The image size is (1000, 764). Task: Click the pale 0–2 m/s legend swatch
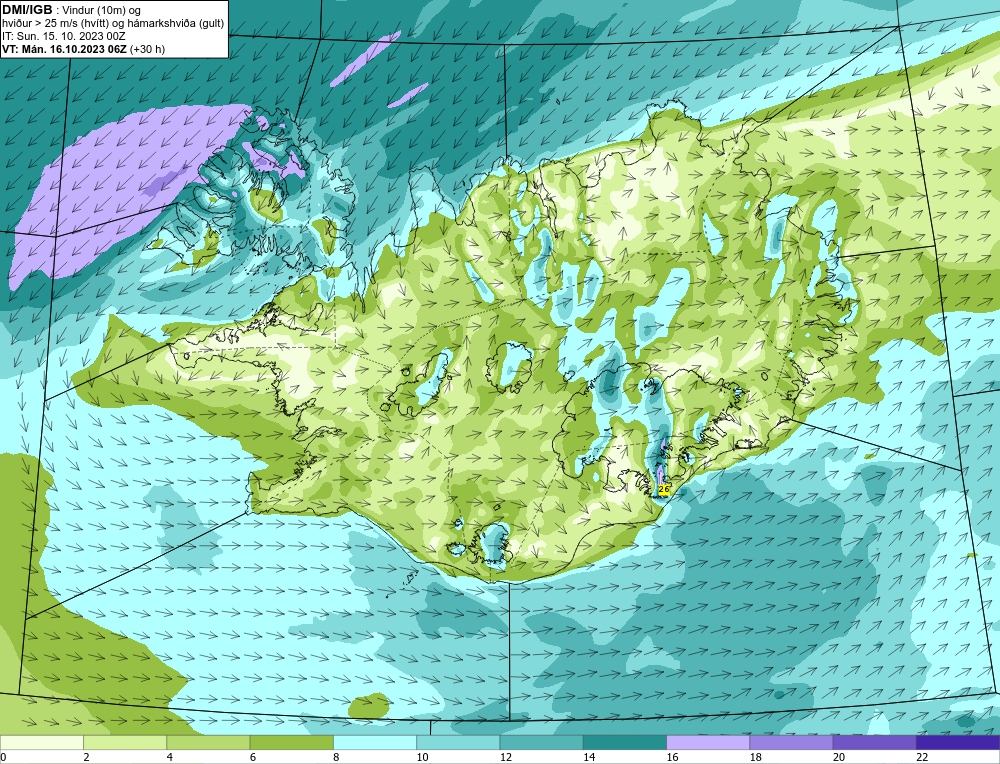click(x=41, y=742)
